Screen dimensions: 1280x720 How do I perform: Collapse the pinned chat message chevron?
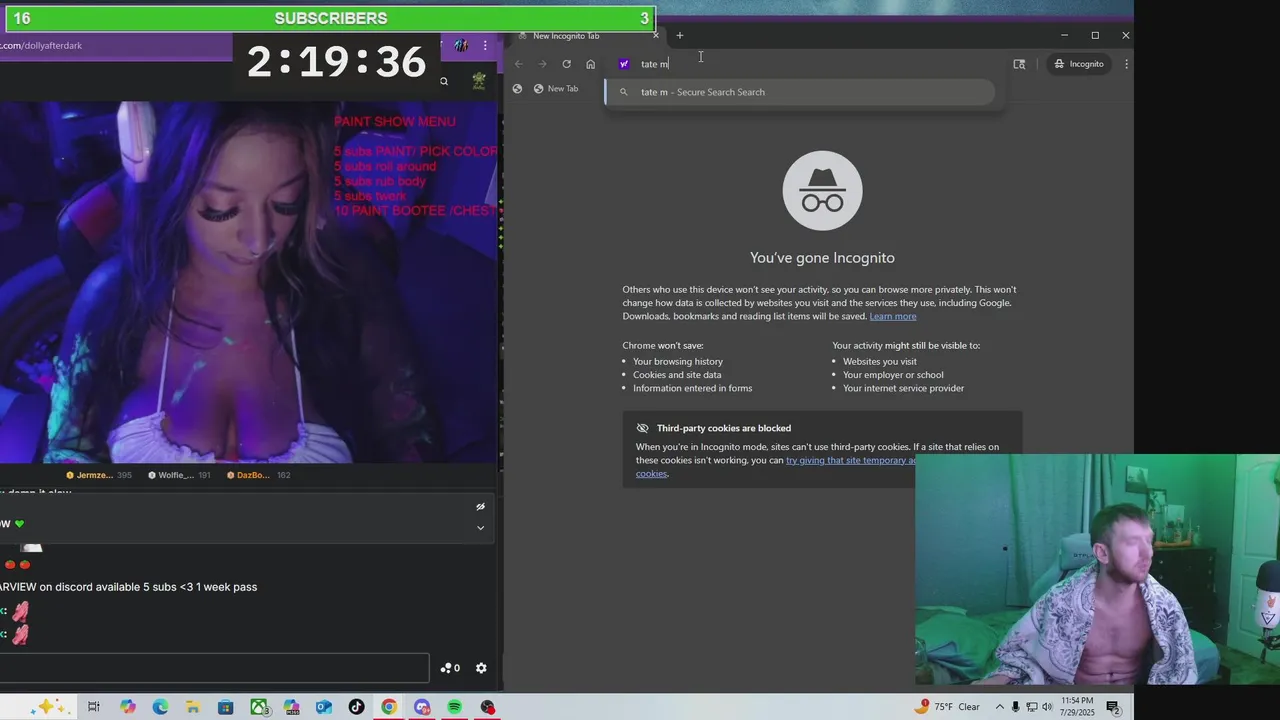[480, 528]
